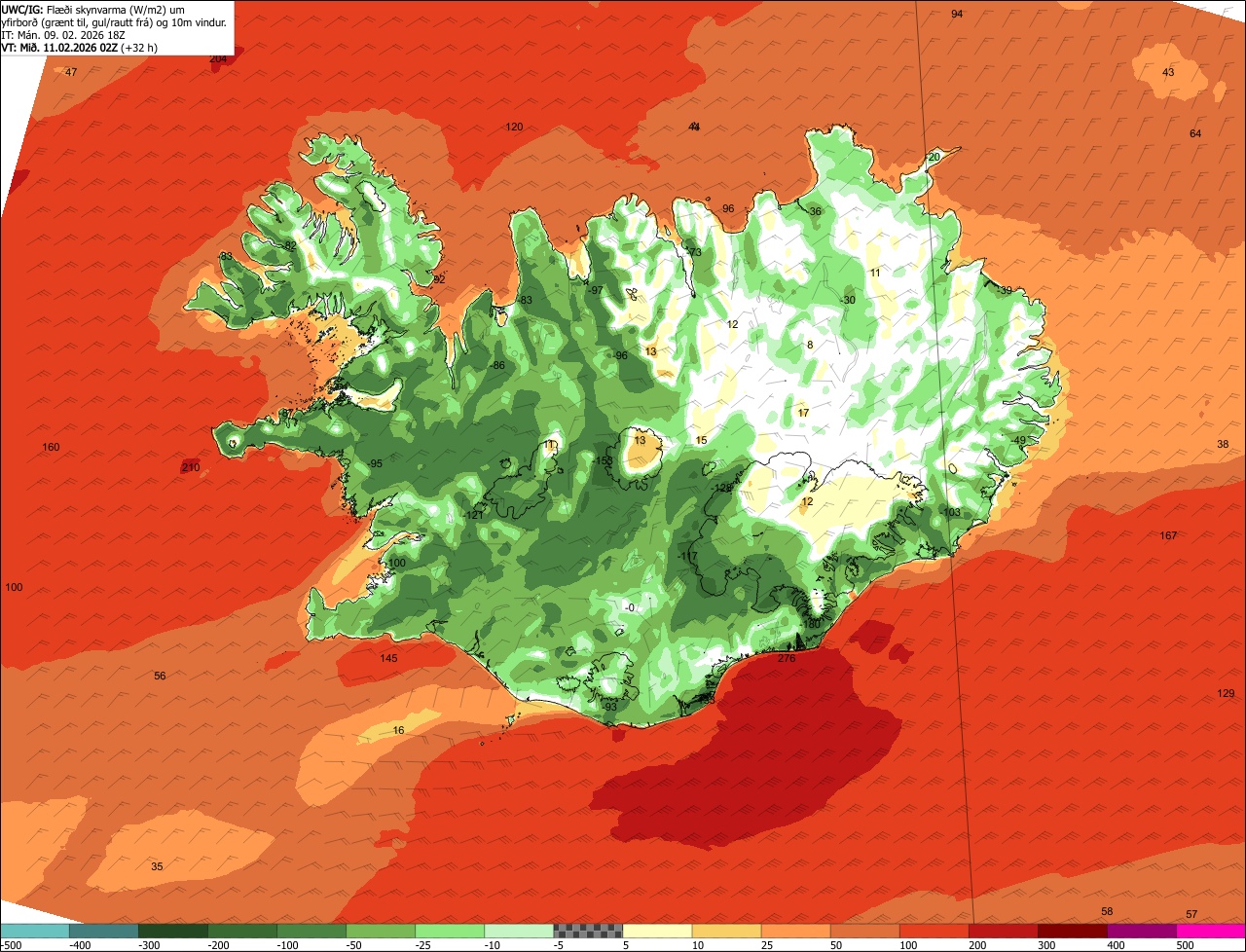Image resolution: width=1246 pixels, height=952 pixels.
Task: Click the 94 value on the map
Action: pos(957,14)
